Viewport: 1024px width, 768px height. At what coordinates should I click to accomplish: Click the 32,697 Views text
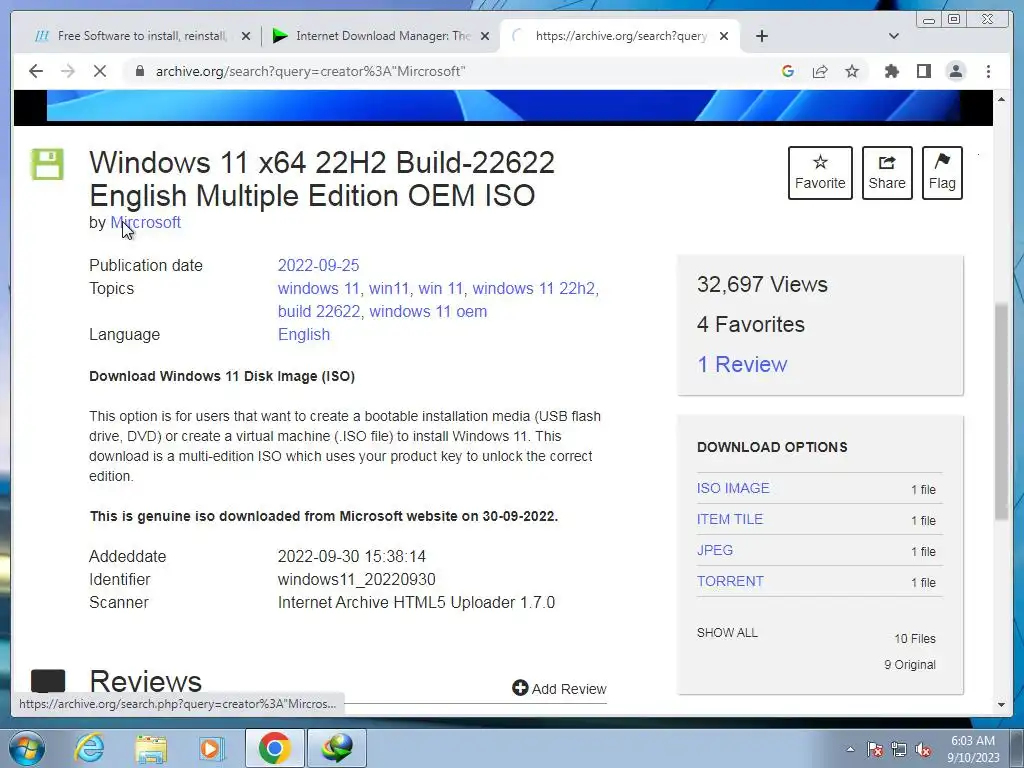[762, 285]
